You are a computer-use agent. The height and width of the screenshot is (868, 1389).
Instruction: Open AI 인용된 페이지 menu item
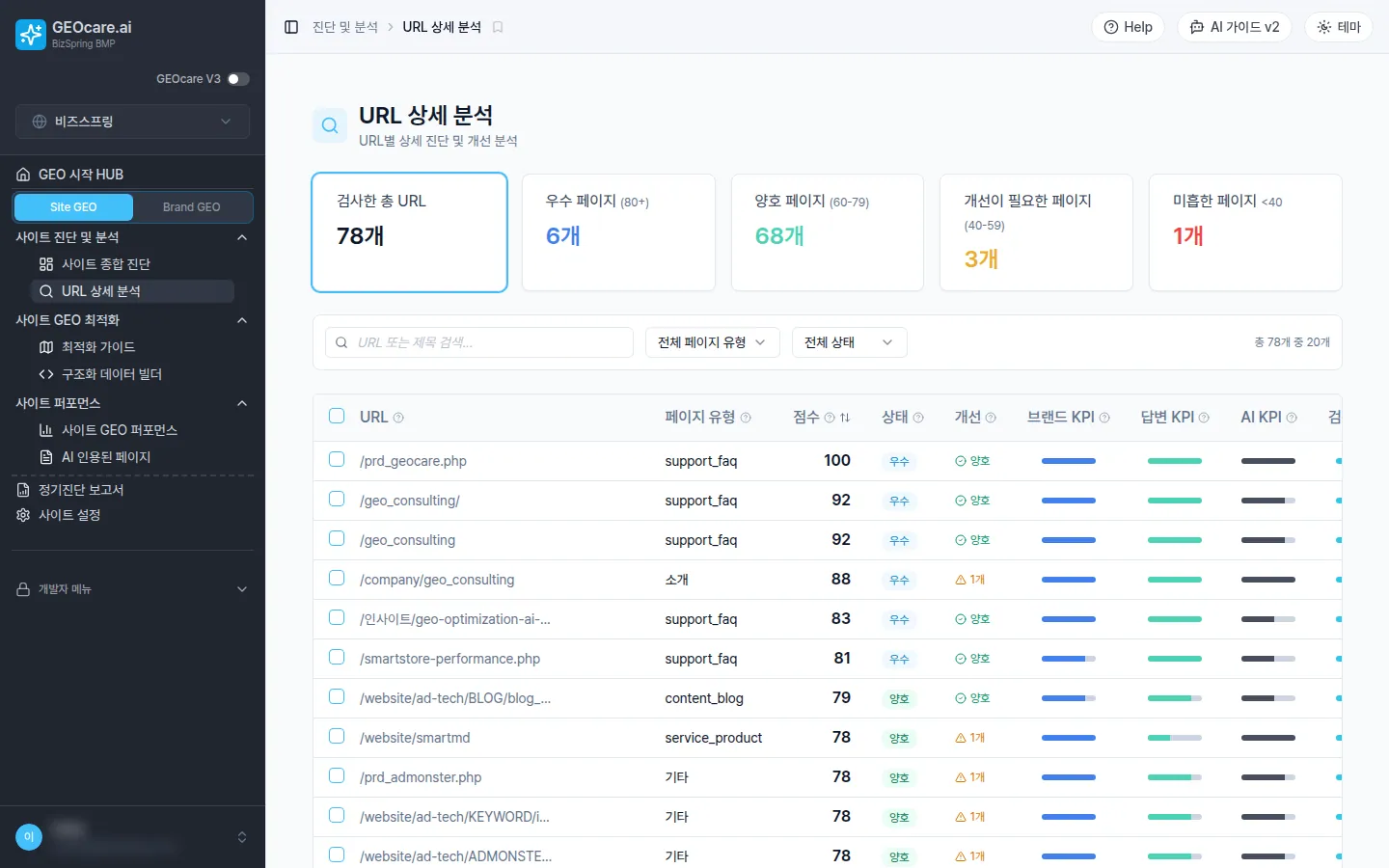132,457
